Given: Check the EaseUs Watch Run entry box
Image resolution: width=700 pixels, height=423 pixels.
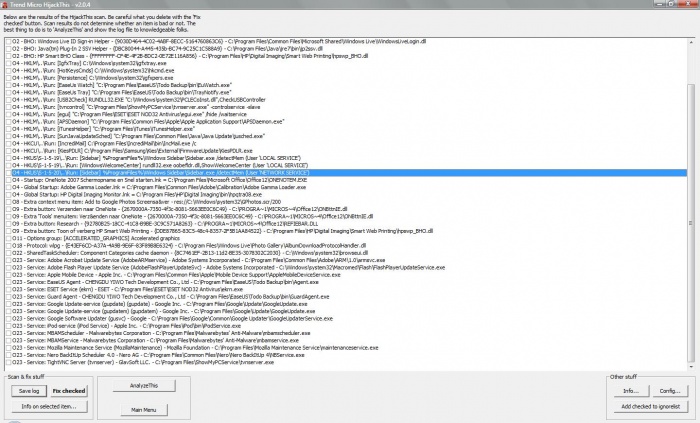Looking at the screenshot, I should [8, 85].
